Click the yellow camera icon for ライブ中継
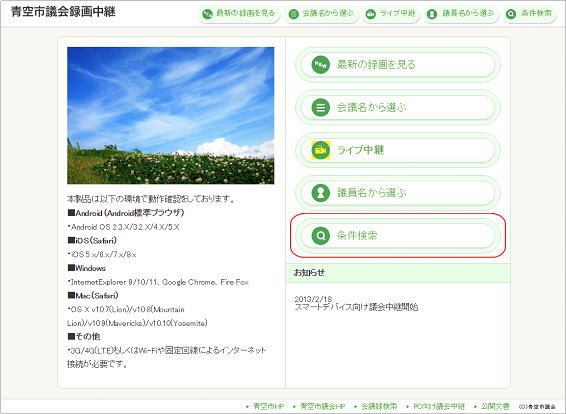This screenshot has height=414, width=566. (321, 150)
